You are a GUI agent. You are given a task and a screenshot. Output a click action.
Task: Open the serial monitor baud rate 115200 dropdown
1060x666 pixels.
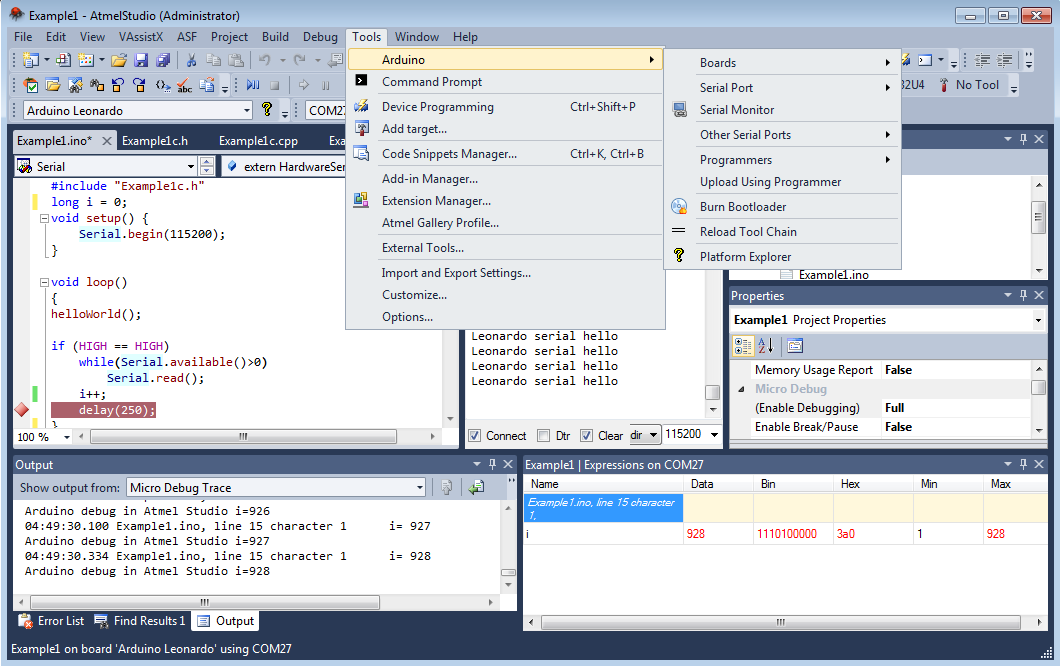[x=715, y=435]
